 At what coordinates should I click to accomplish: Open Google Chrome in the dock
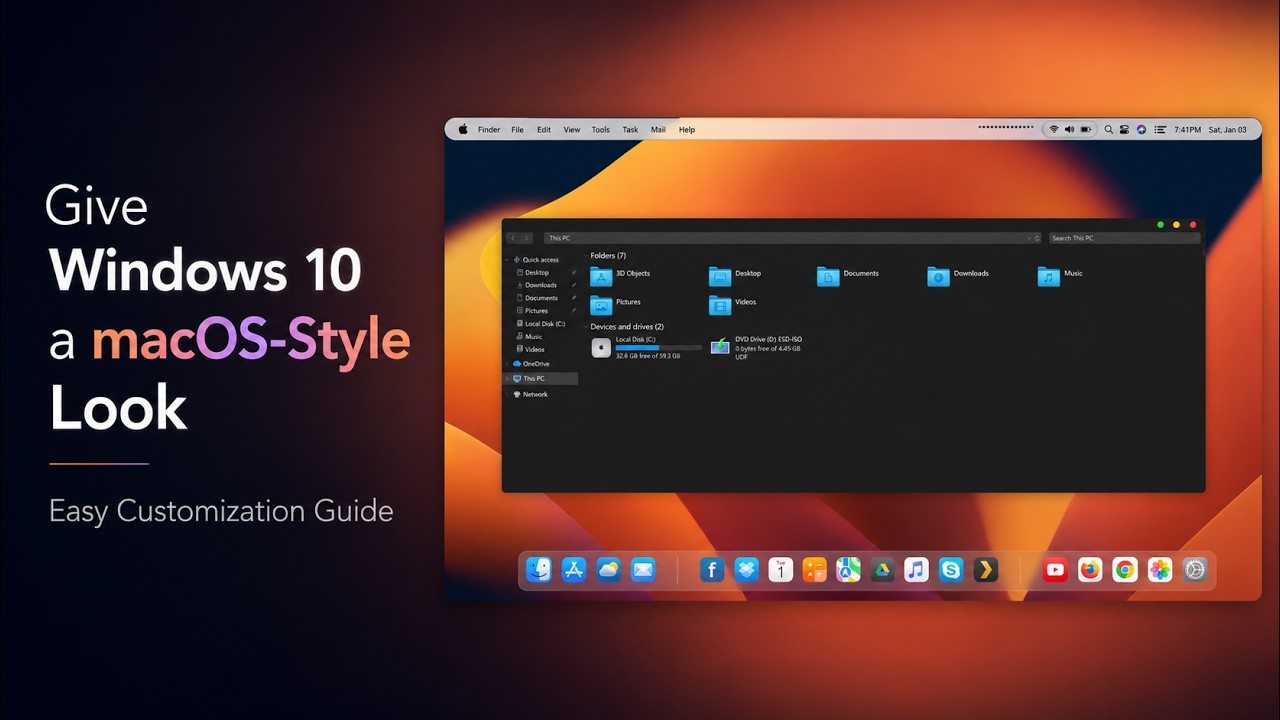pyautogui.click(x=1125, y=570)
